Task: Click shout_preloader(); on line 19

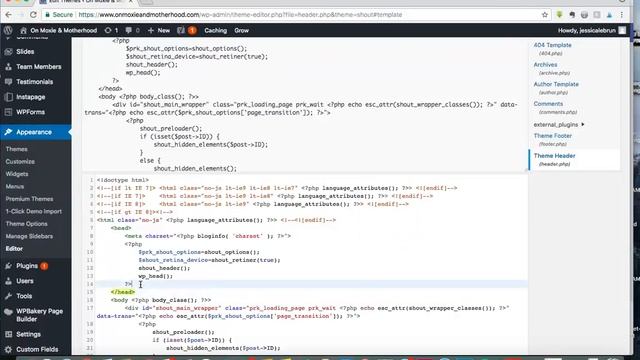Action: pos(183,332)
